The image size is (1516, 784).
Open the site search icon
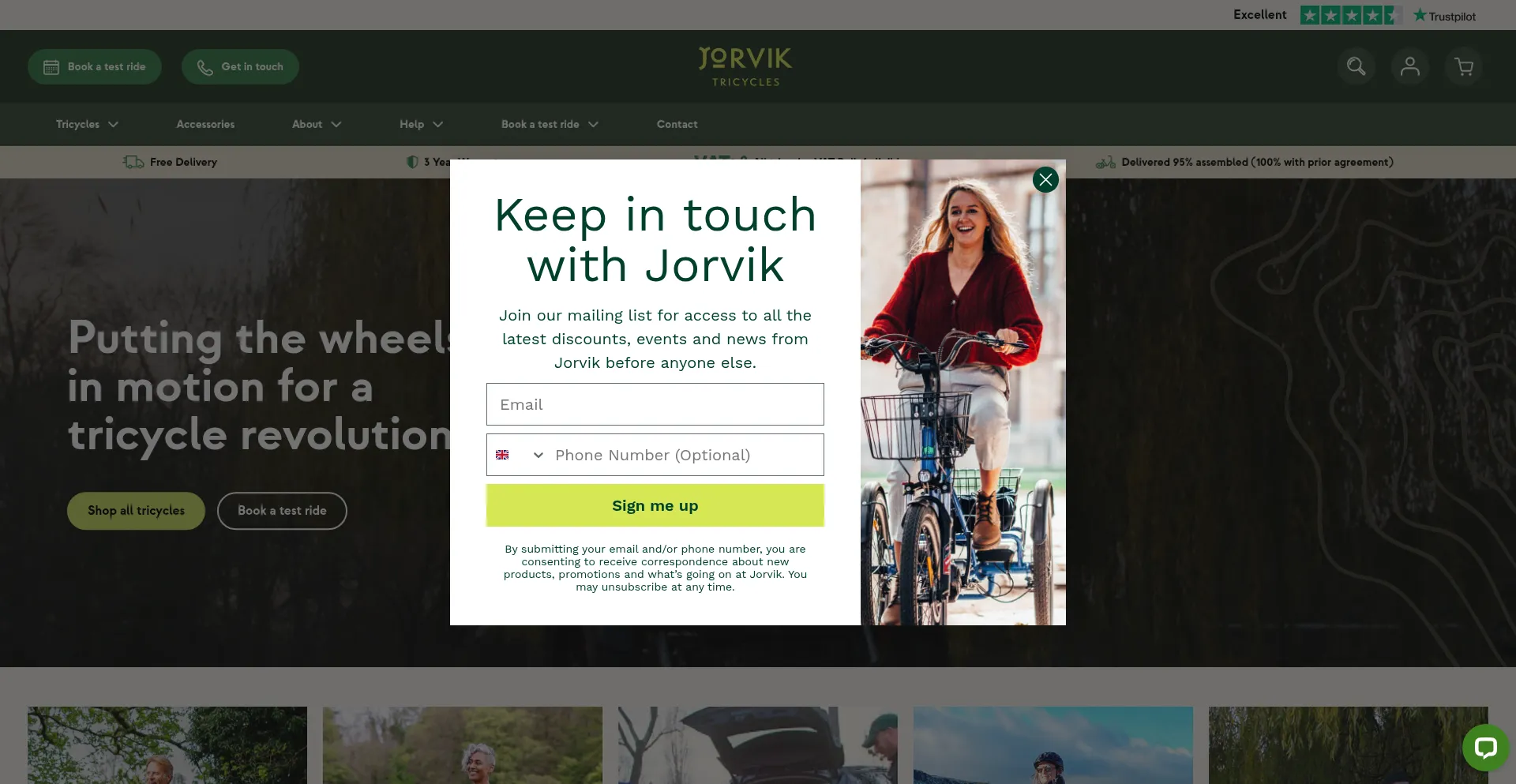coord(1356,66)
